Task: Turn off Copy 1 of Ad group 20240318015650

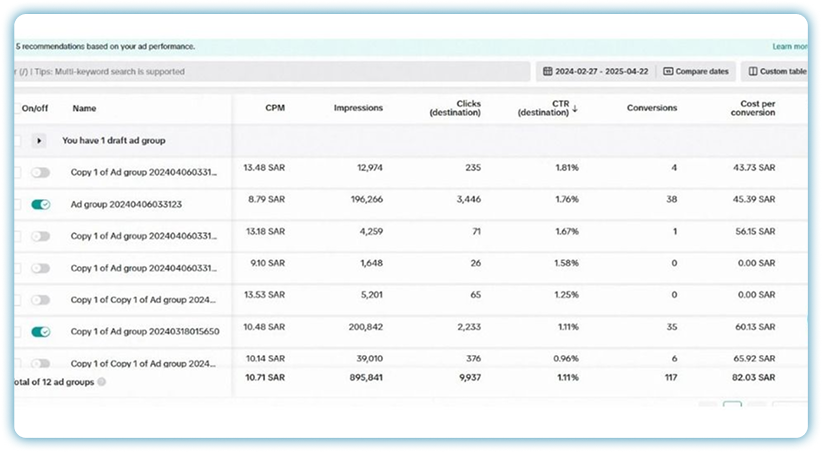Action: click(x=40, y=331)
